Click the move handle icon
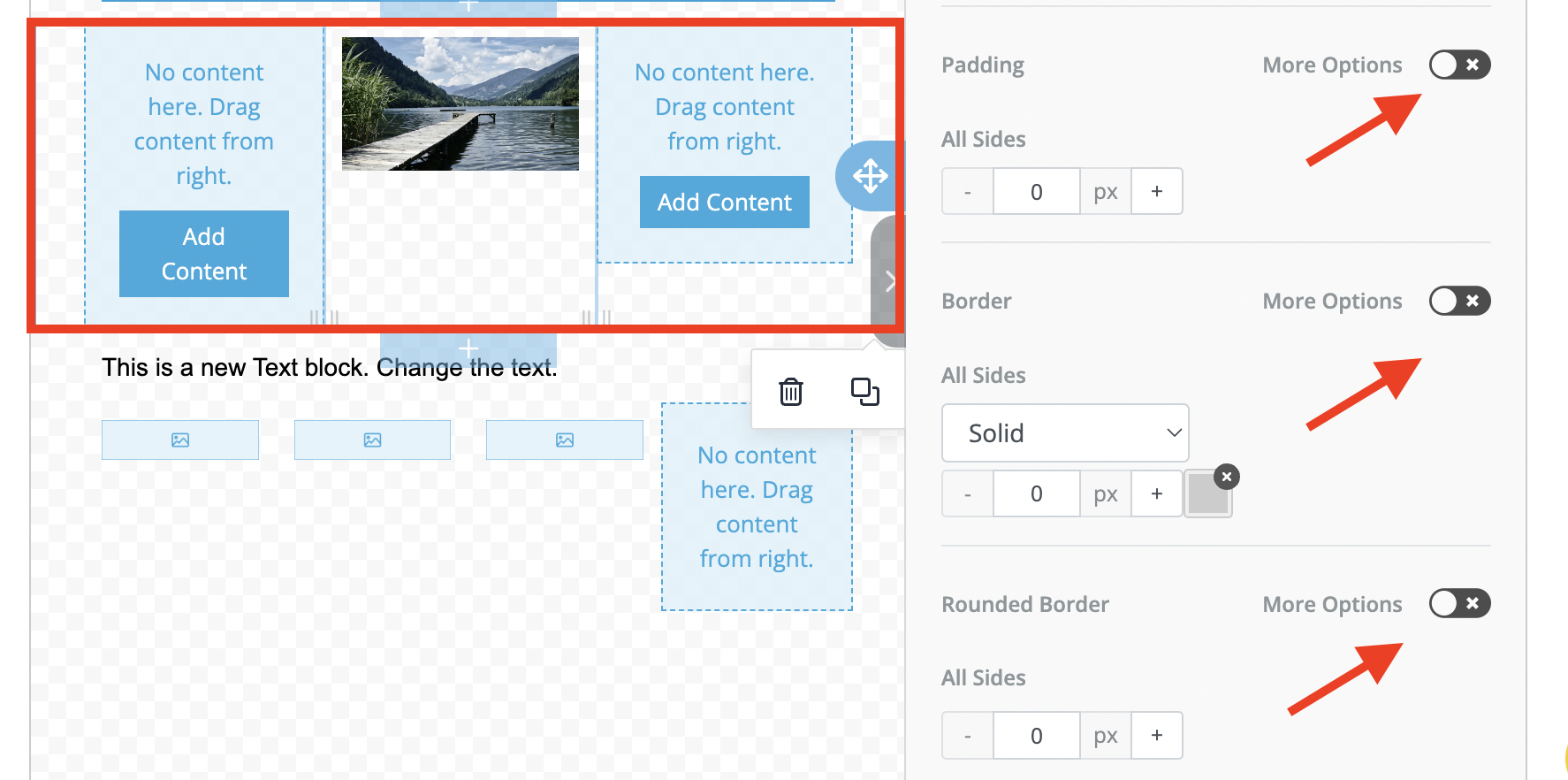 coord(870,176)
